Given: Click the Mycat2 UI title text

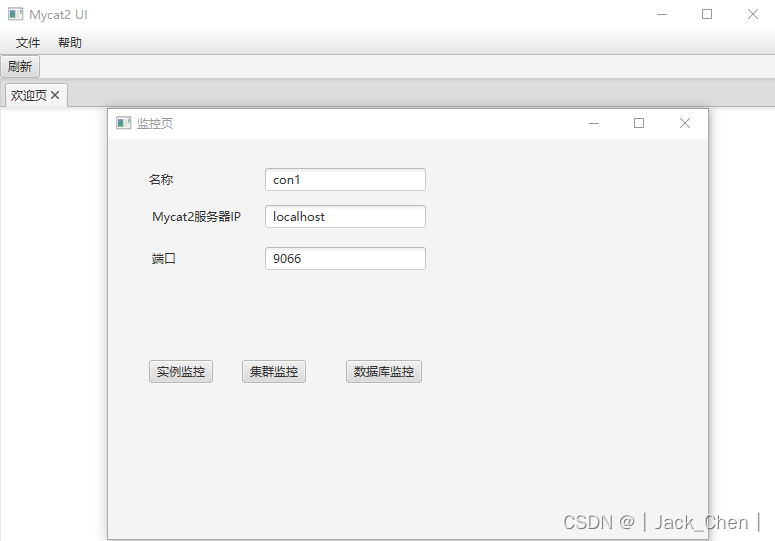Looking at the screenshot, I should [x=58, y=15].
